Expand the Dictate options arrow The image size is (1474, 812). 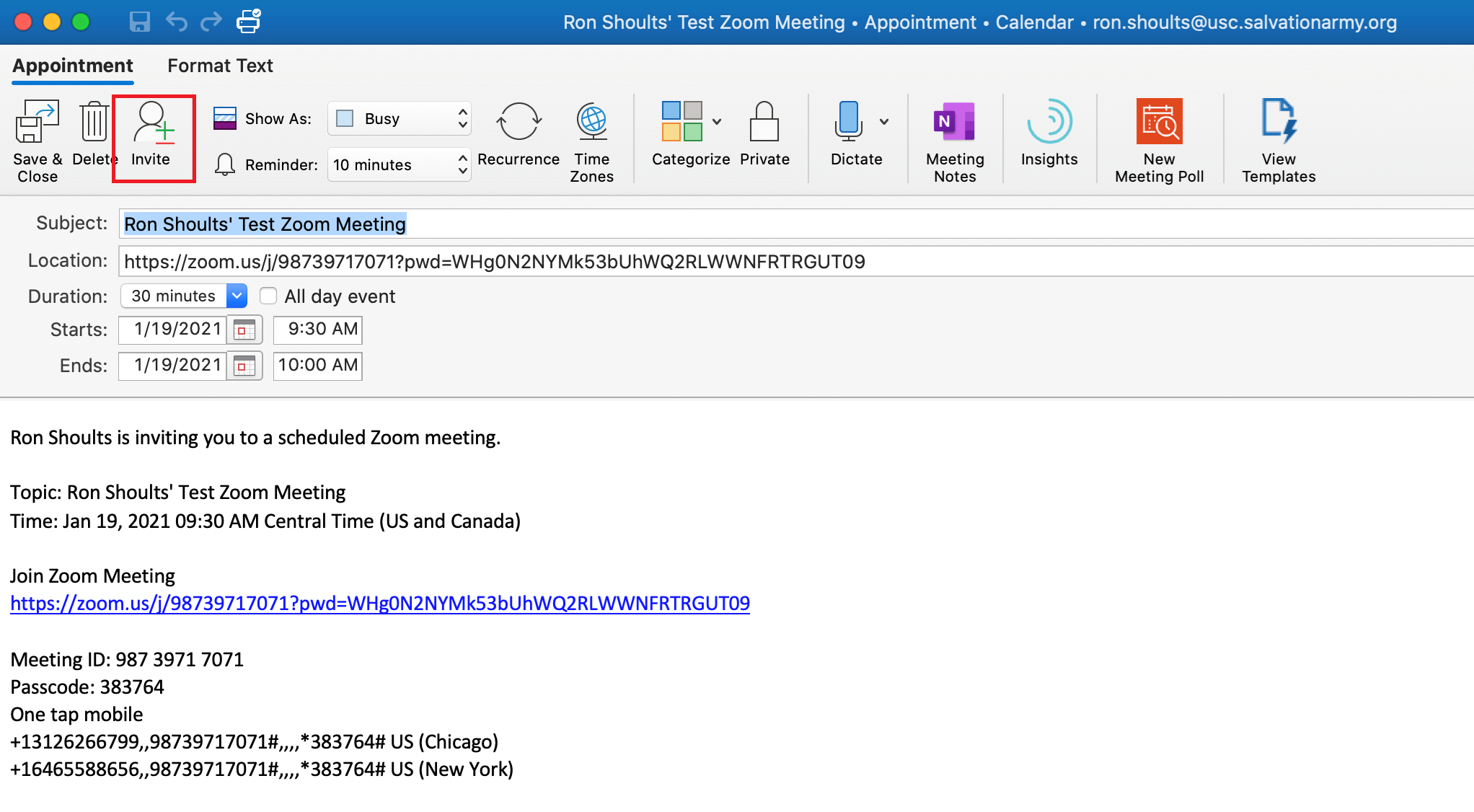tap(884, 122)
